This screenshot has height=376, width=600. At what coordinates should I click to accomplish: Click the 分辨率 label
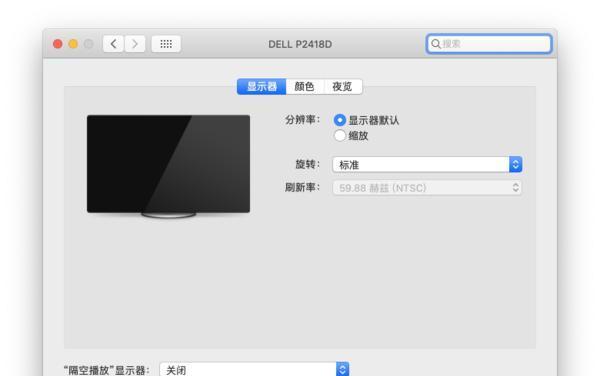[x=302, y=120]
